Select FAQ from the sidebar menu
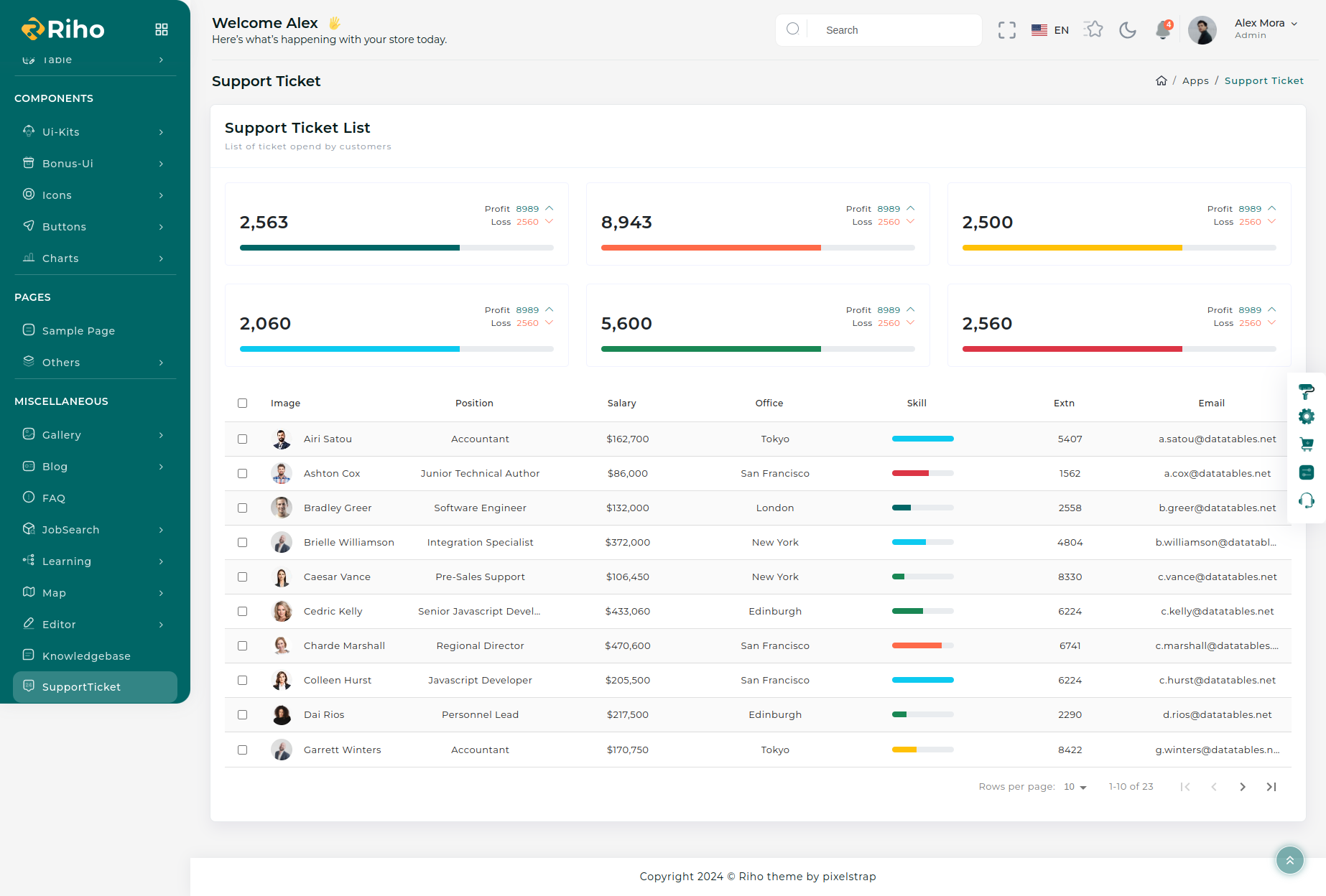 pos(54,498)
